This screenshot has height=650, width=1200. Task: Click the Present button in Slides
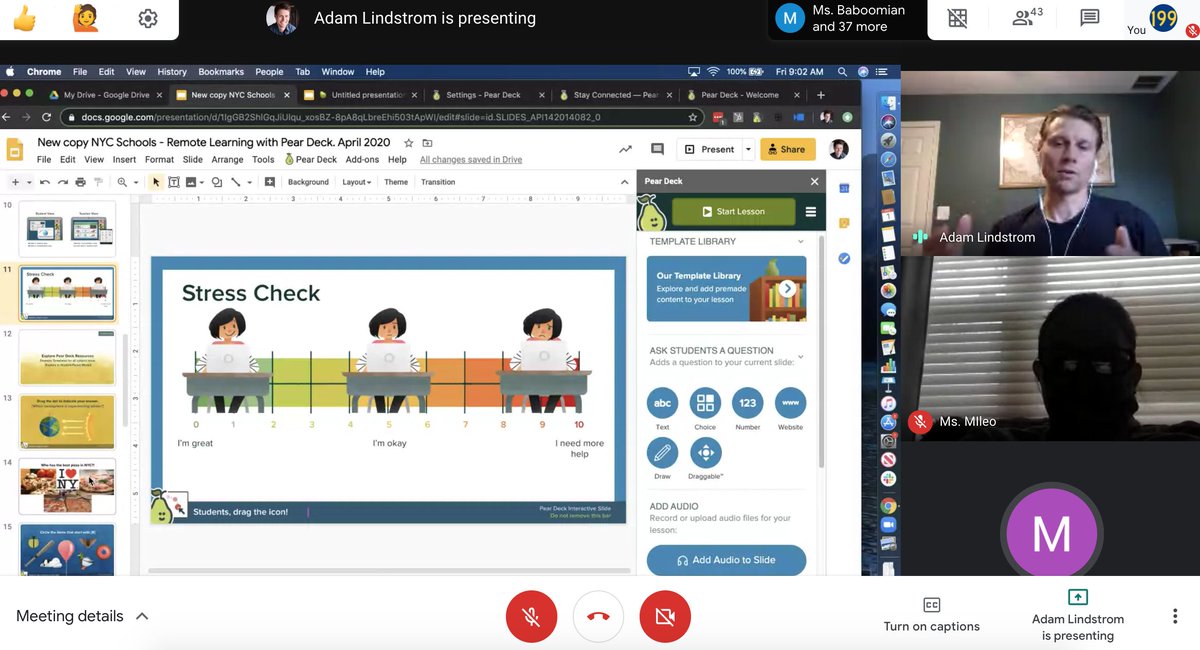[709, 149]
